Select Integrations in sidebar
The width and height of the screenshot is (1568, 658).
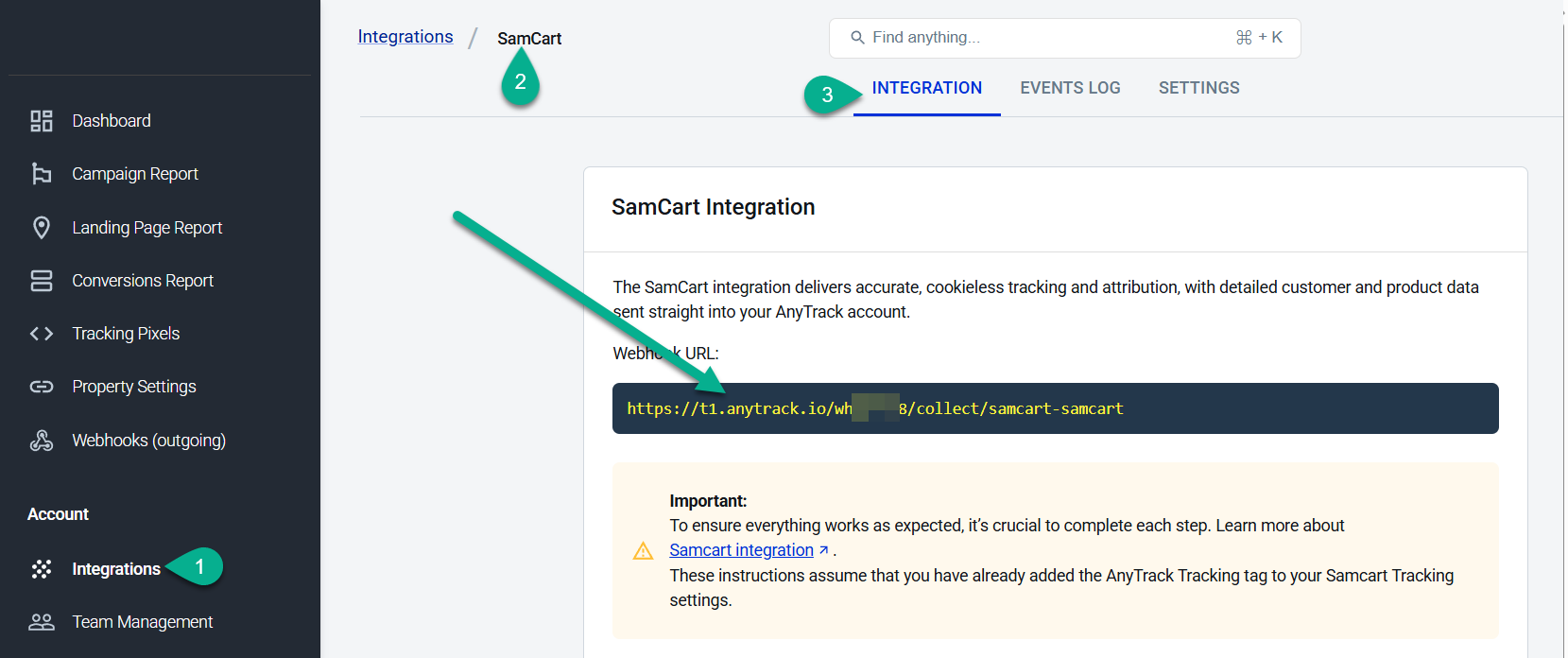coord(116,569)
